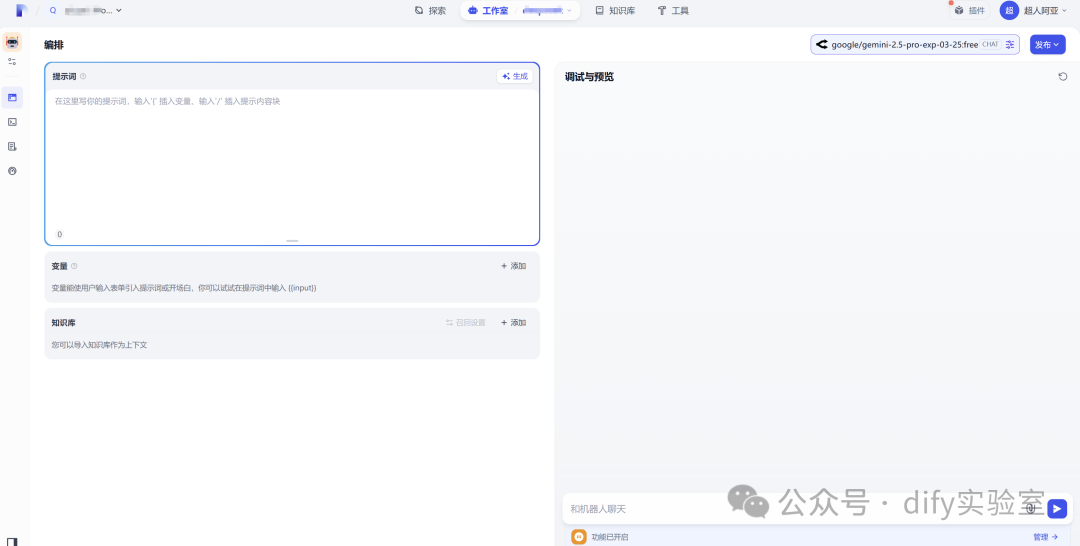Open the 管理 features manage link

[x=1046, y=537]
